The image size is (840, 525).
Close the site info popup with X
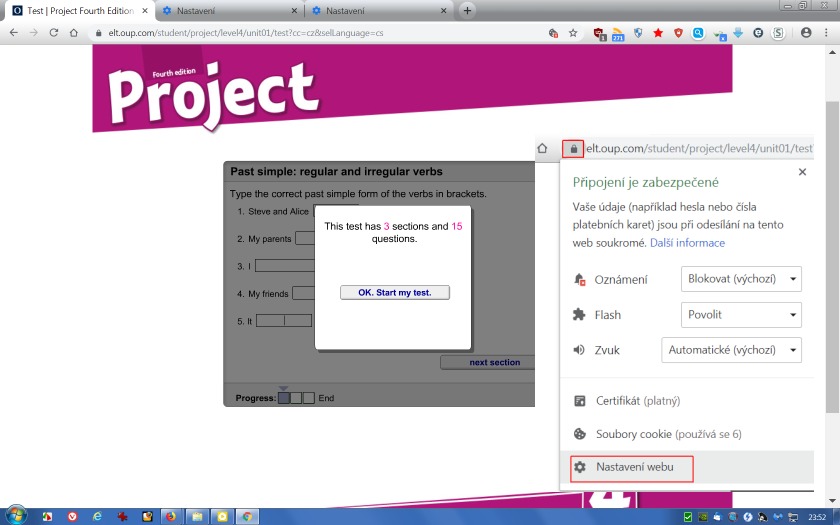click(802, 172)
